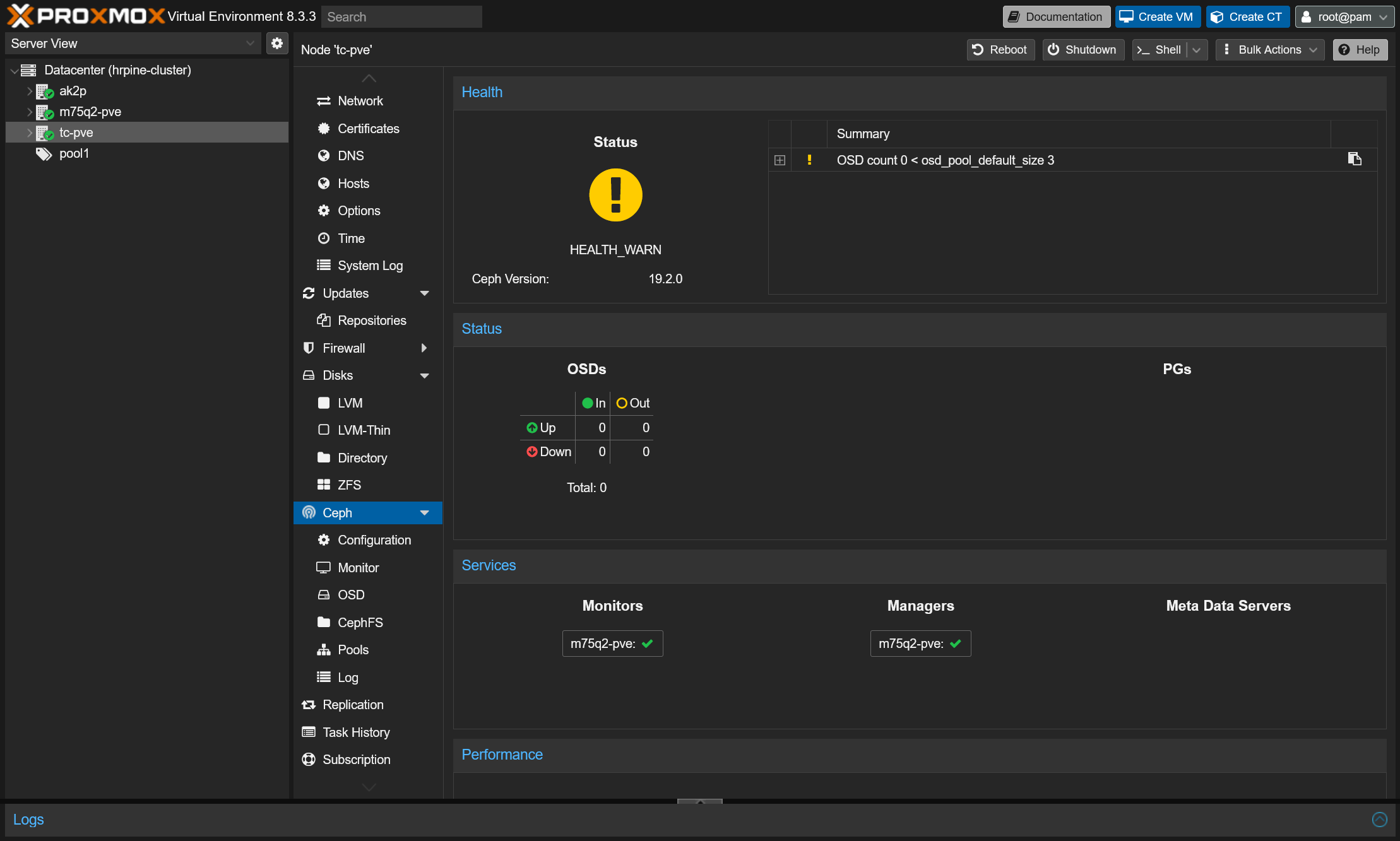Click the Network arrows icon
This screenshot has height=841, width=1400.
click(x=324, y=101)
